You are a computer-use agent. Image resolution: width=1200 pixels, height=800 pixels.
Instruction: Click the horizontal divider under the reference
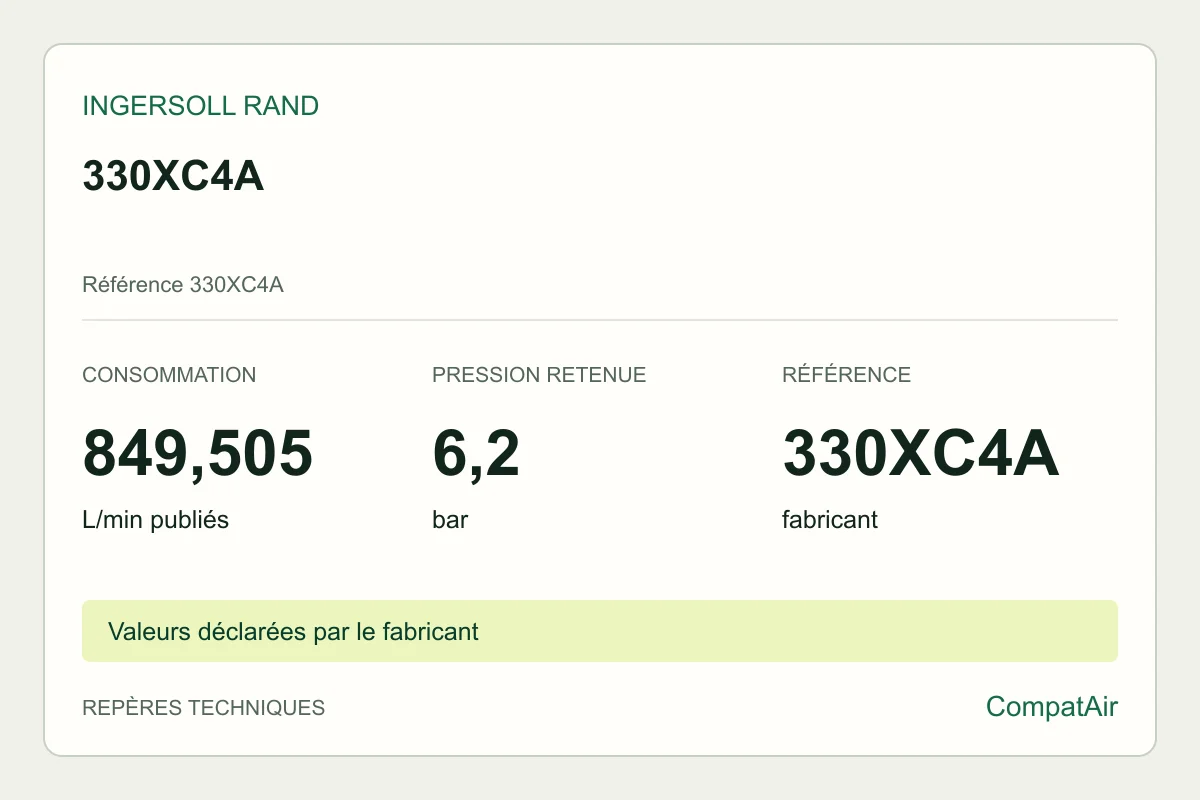point(600,320)
